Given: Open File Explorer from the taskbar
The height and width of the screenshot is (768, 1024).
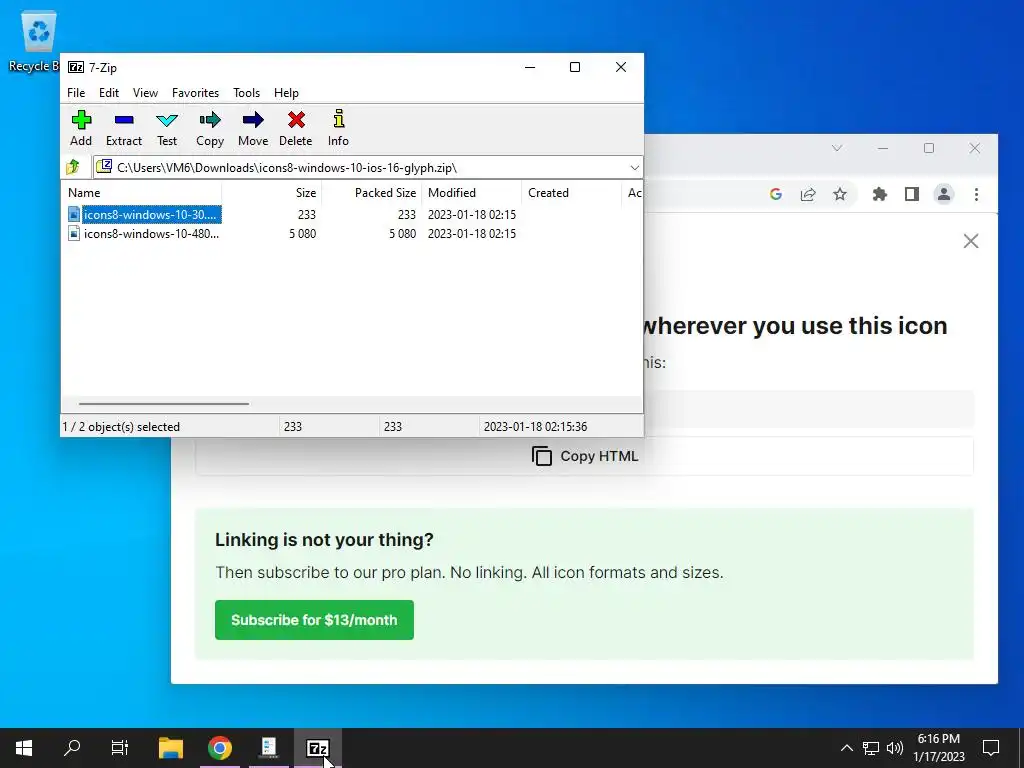Looking at the screenshot, I should [171, 748].
